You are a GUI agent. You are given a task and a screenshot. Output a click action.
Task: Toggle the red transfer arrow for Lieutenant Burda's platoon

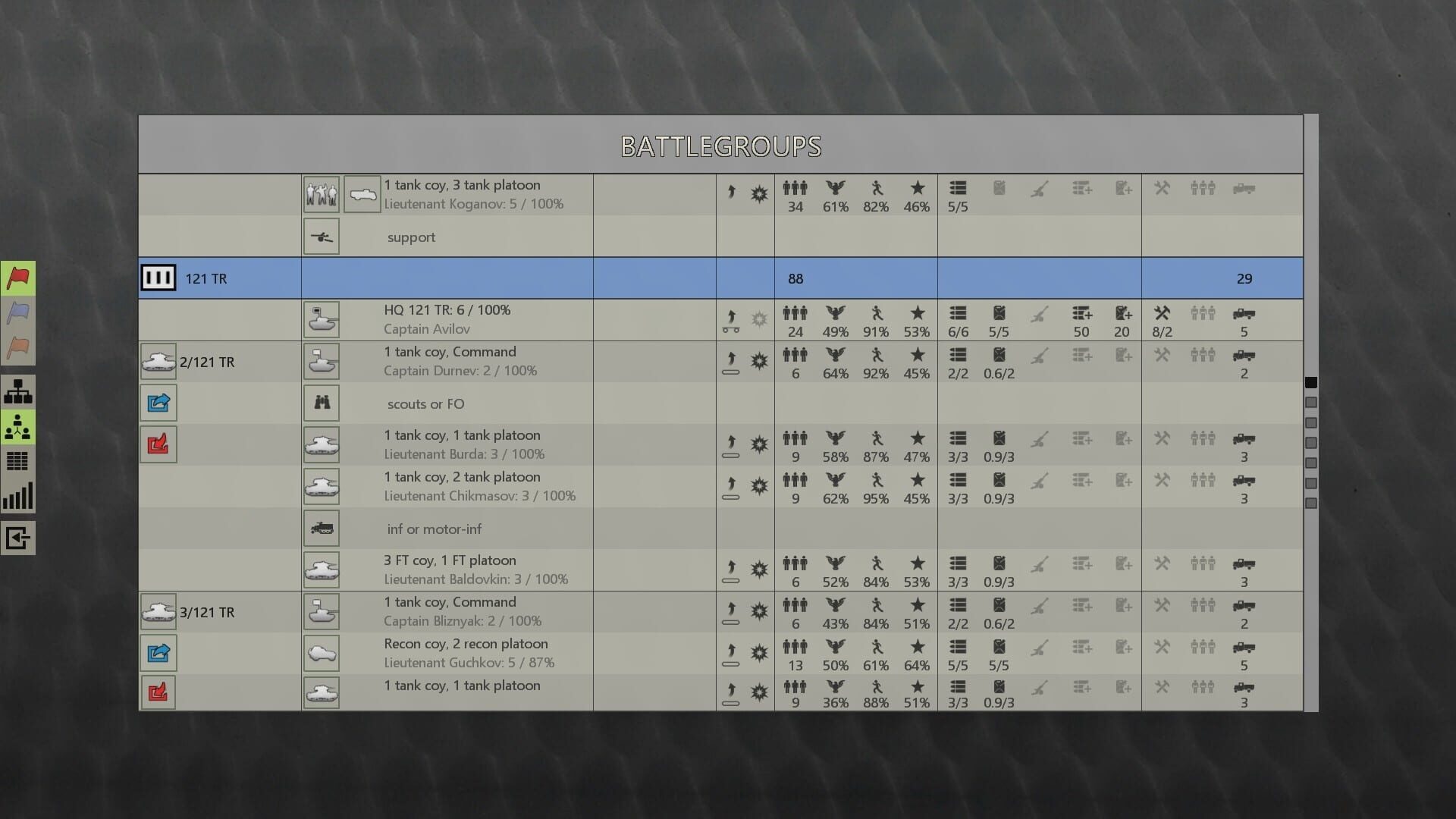[158, 444]
